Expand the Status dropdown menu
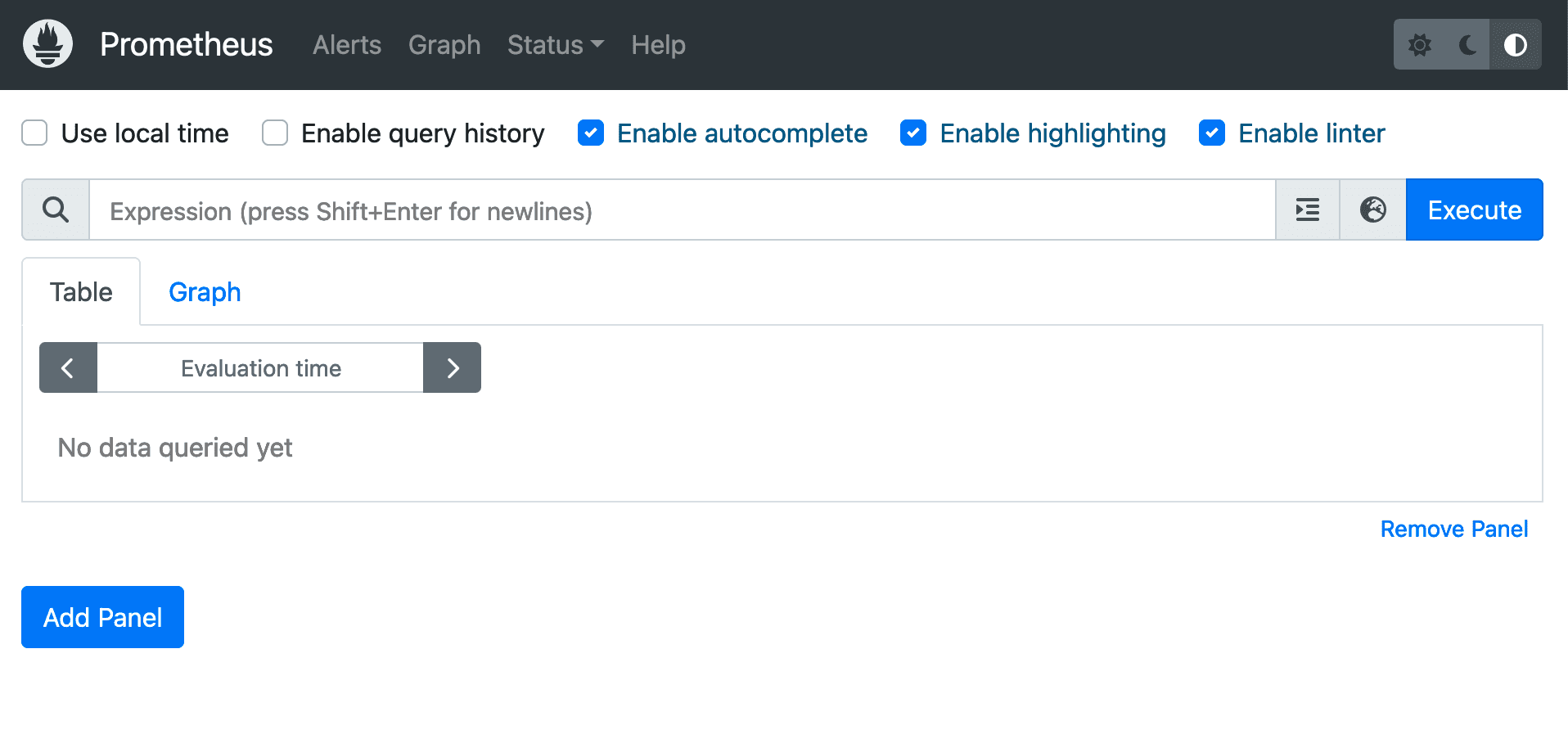Viewport: 1568px width, 739px height. coord(555,45)
